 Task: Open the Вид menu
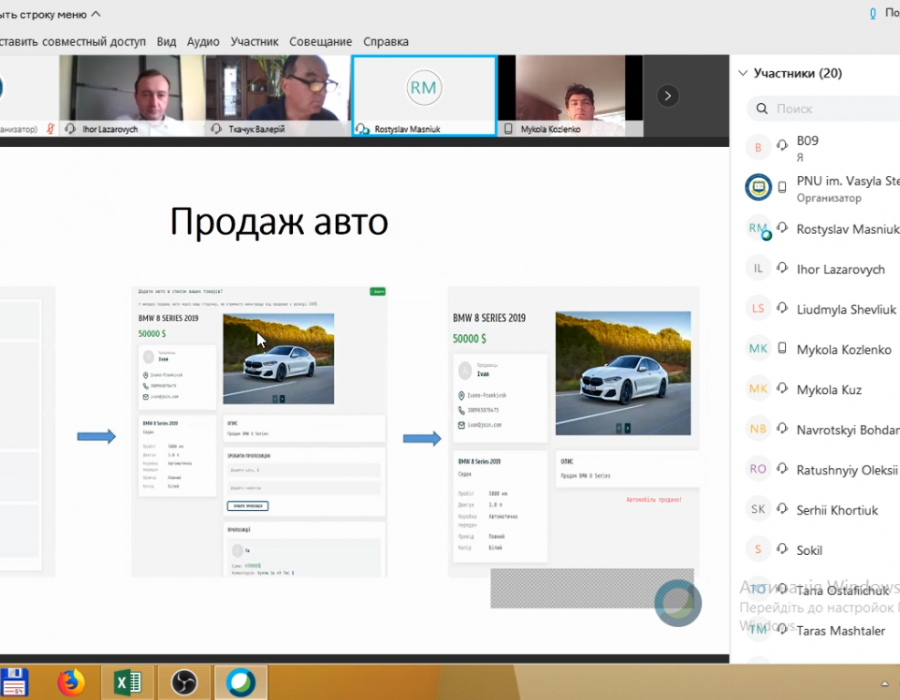[166, 42]
